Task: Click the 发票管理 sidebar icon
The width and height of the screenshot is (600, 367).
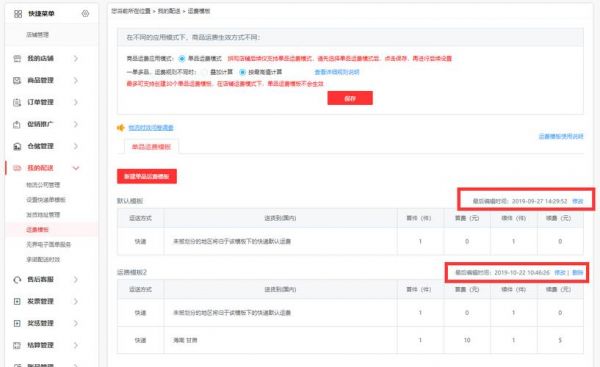Action: click(x=17, y=302)
